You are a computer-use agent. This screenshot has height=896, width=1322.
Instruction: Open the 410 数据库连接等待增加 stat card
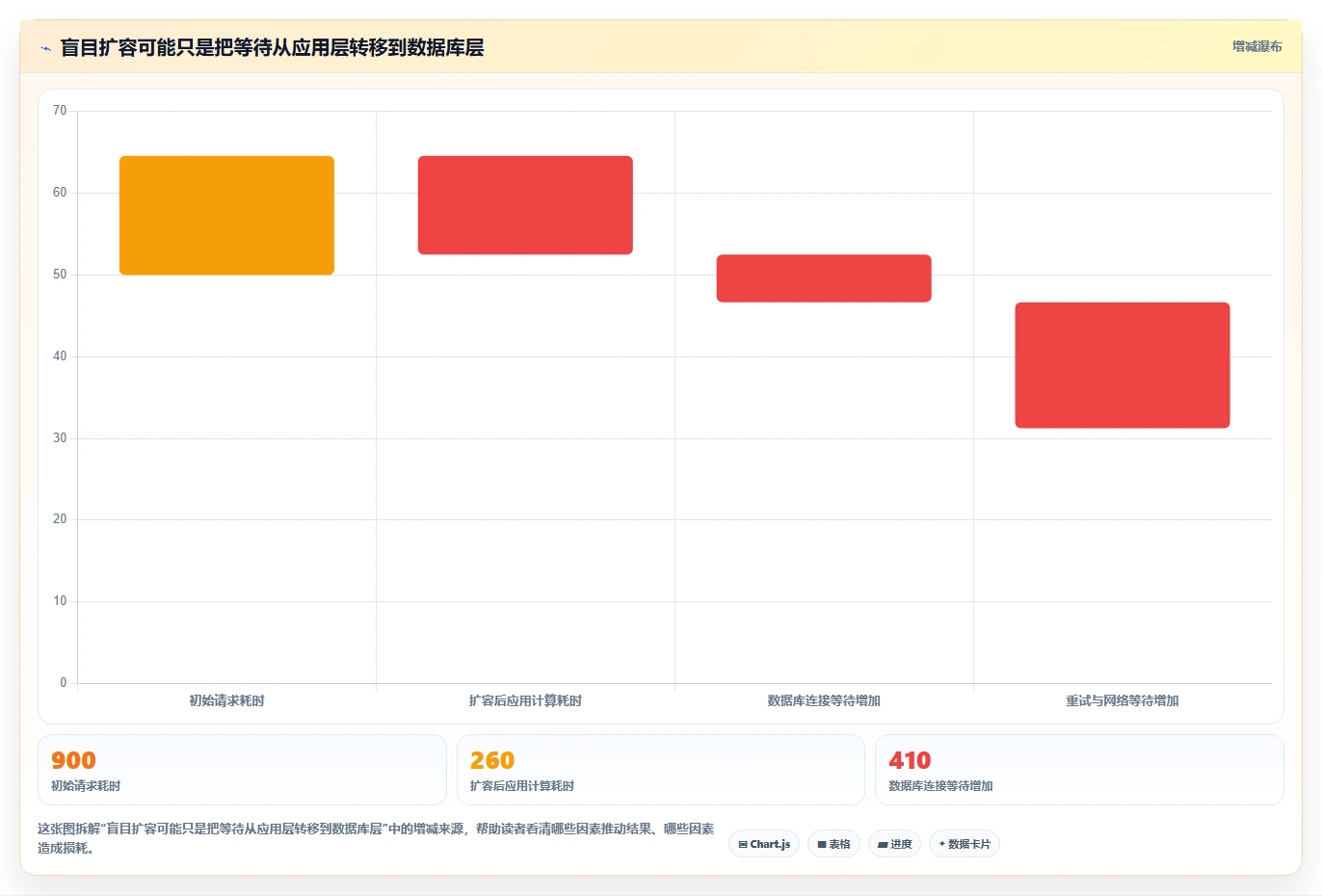pyautogui.click(x=1079, y=770)
